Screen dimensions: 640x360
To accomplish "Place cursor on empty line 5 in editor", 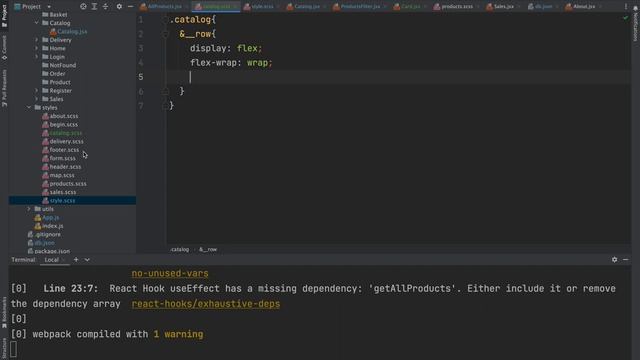I will coord(398,77).
